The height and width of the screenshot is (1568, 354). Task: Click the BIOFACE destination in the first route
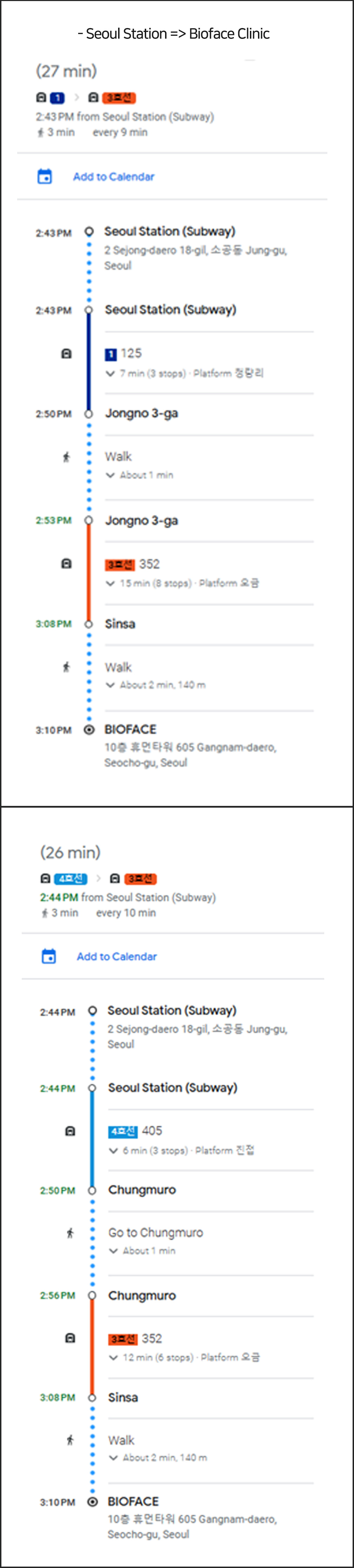130,729
